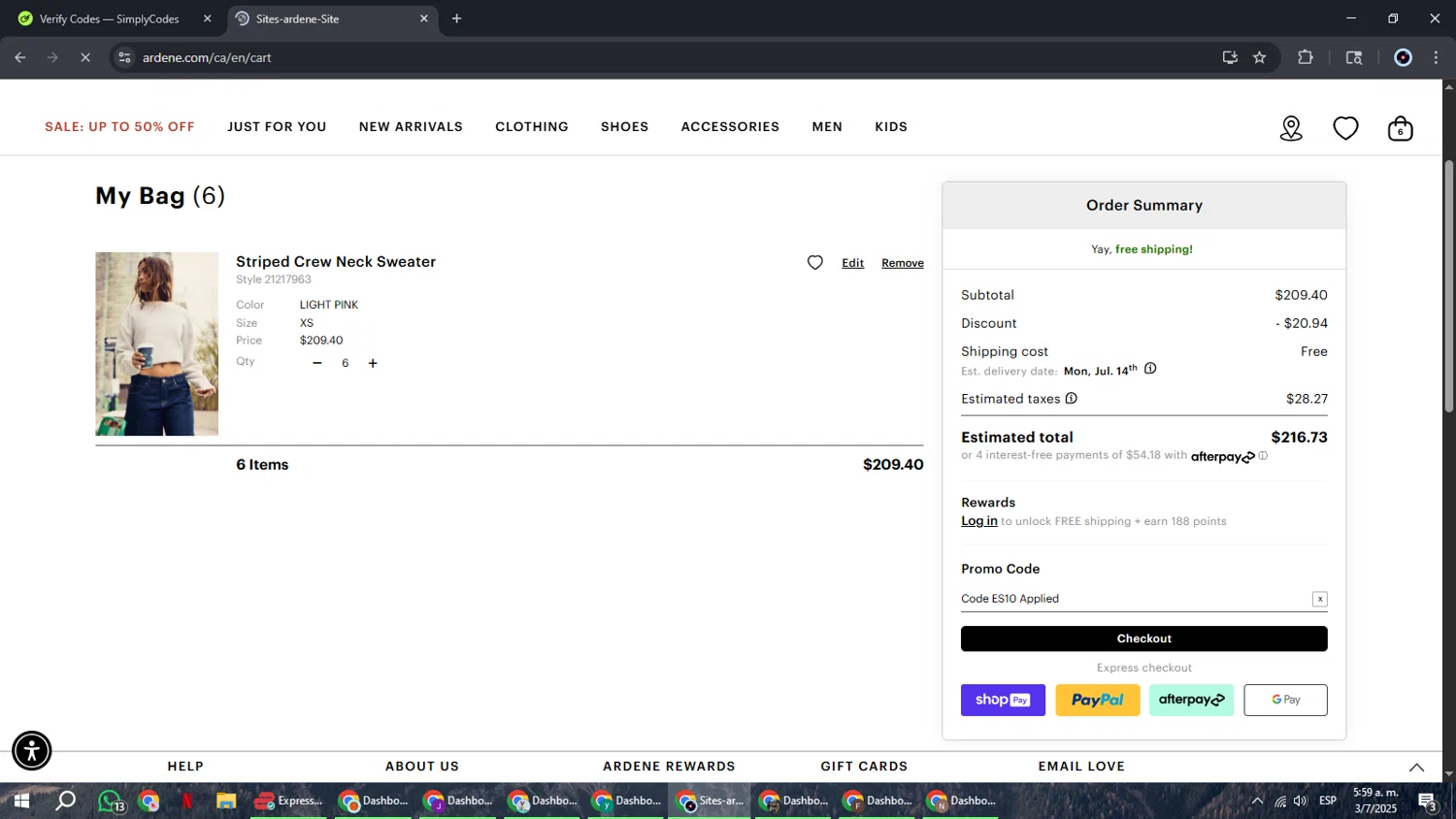Open KIDS menu
Viewport: 1456px width, 819px height.
coord(891,127)
